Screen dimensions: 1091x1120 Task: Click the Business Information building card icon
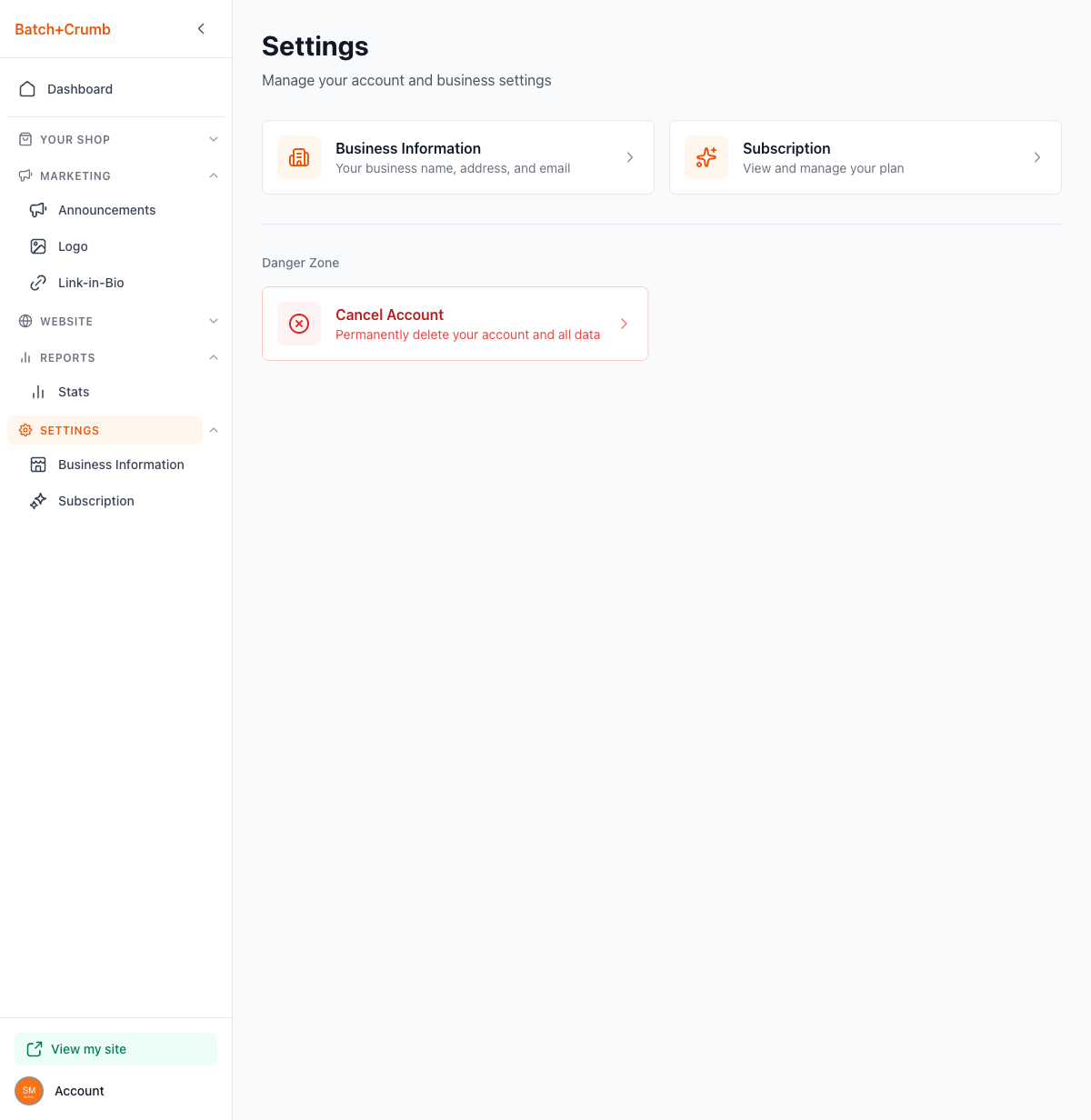pyautogui.click(x=299, y=157)
